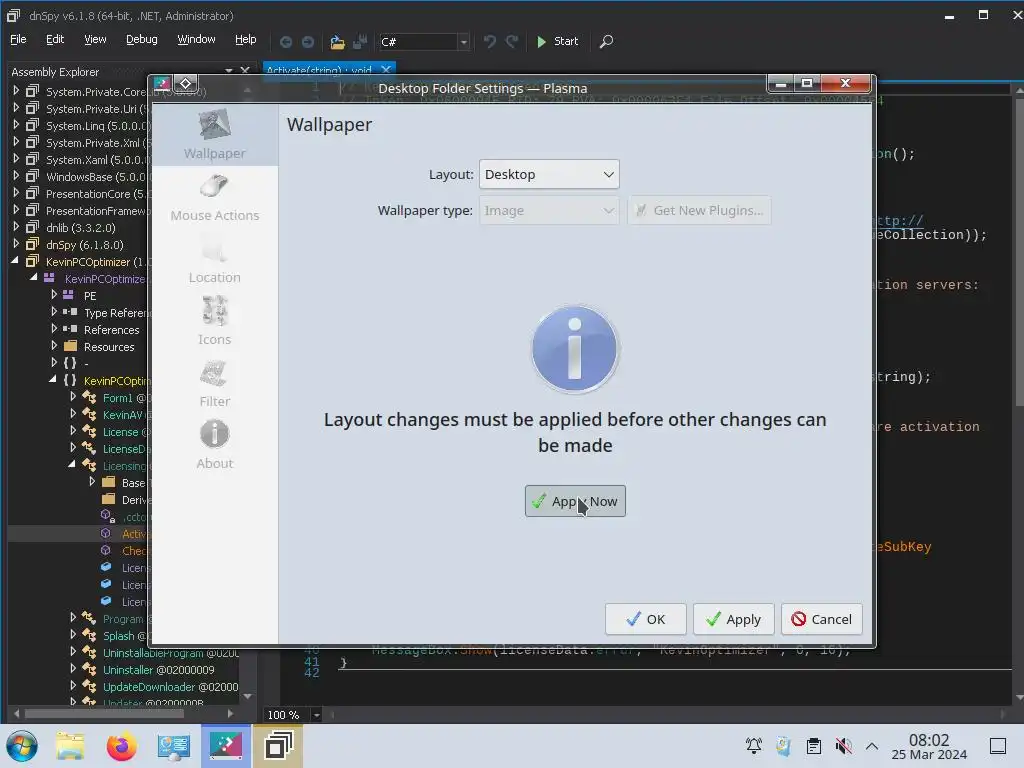The height and width of the screenshot is (768, 1024).
Task: Cancel the Desktop Folder Settings dialog
Action: tap(822, 619)
